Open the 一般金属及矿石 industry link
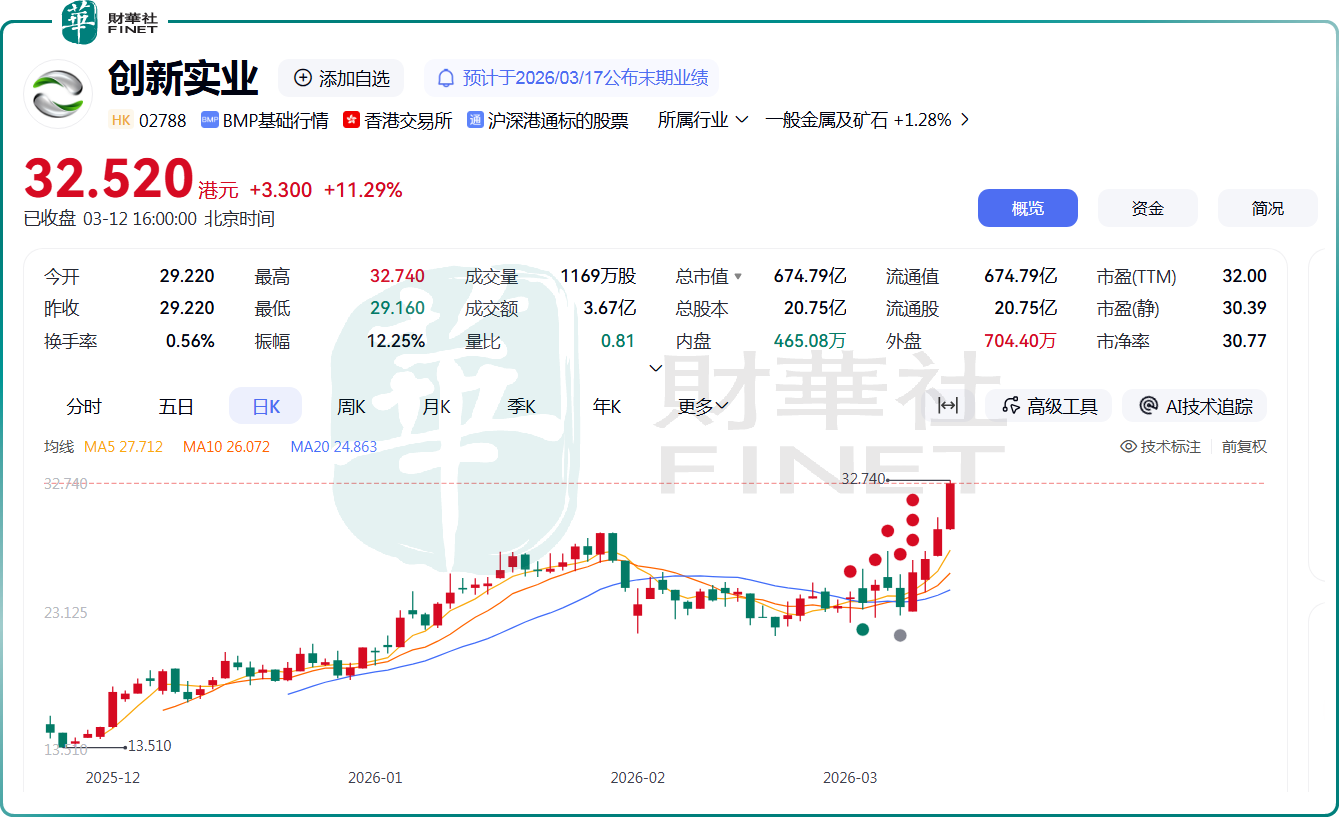Image resolution: width=1339 pixels, height=837 pixels. [x=858, y=120]
